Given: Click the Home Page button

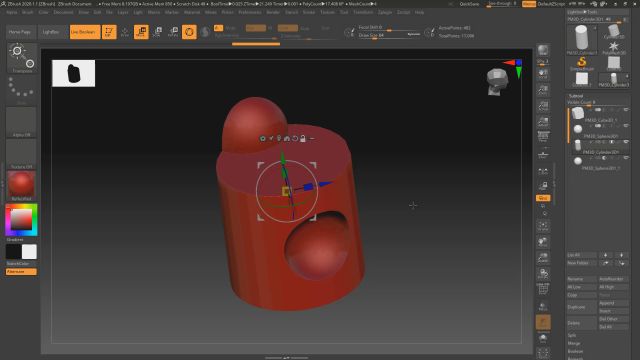Looking at the screenshot, I should coord(20,32).
